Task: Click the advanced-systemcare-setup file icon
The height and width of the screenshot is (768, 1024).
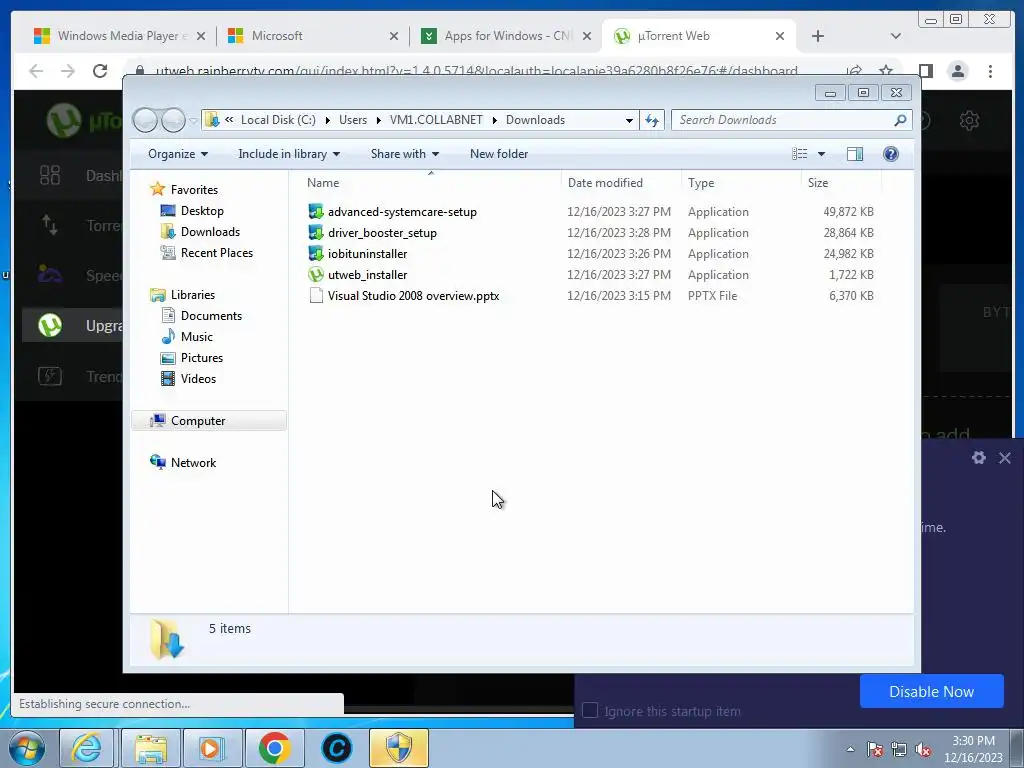Action: [x=316, y=212]
